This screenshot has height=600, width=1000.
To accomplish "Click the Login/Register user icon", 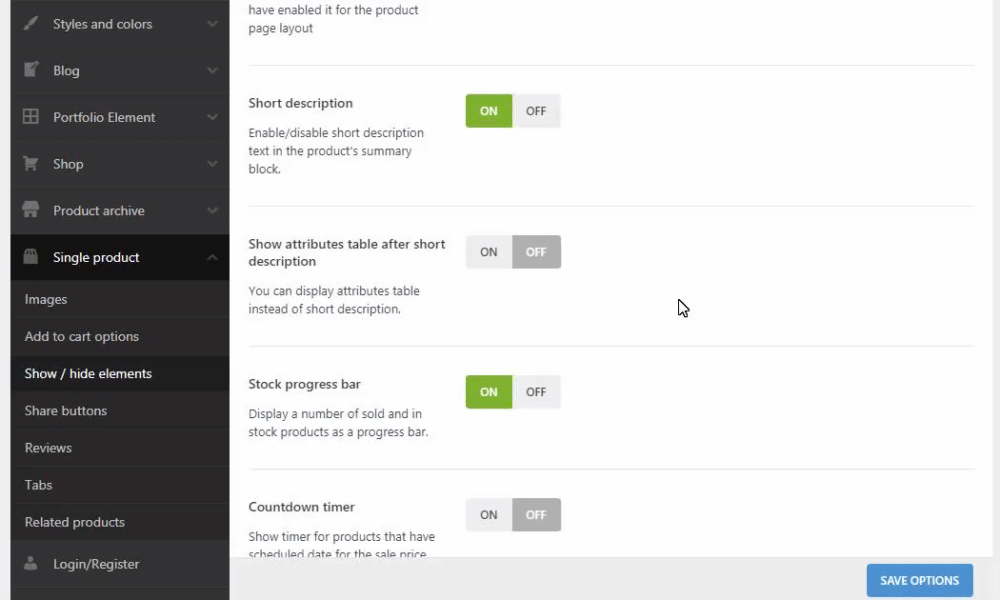I will [x=31, y=563].
